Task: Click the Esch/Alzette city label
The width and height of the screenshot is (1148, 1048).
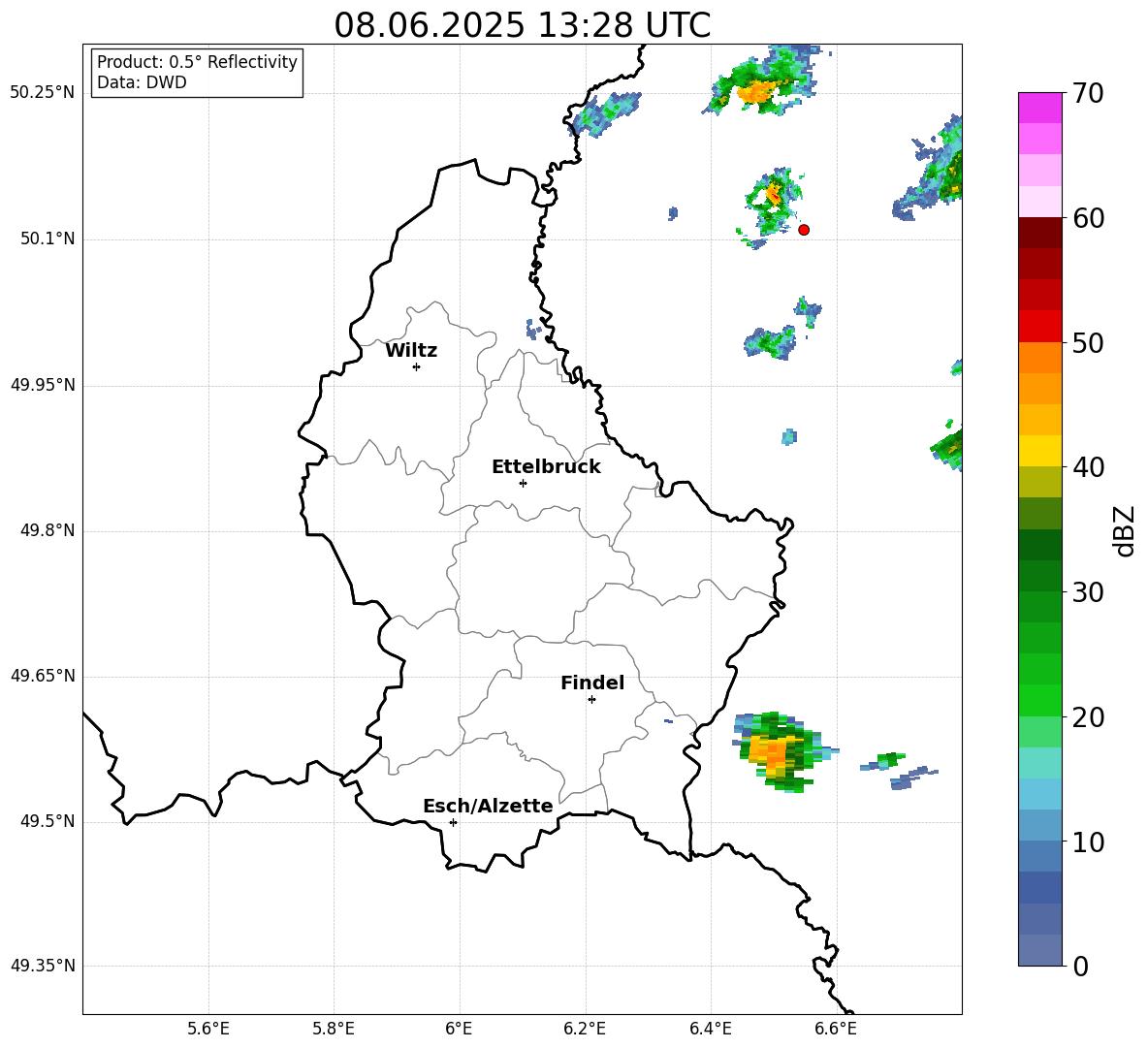Action: click(x=488, y=806)
